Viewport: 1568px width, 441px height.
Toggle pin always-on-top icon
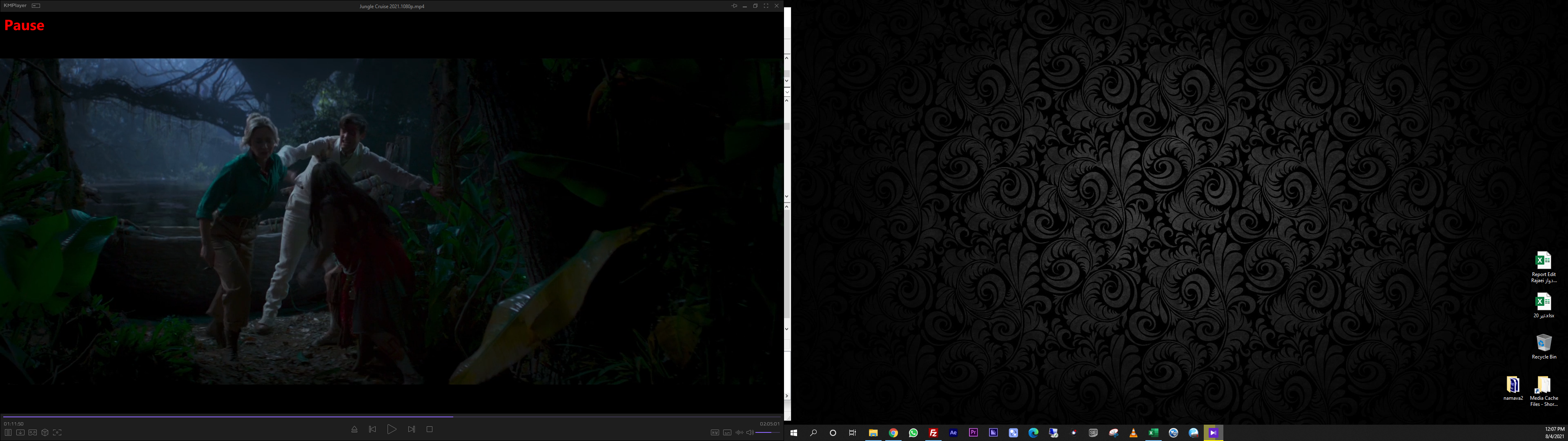pyautogui.click(x=734, y=6)
